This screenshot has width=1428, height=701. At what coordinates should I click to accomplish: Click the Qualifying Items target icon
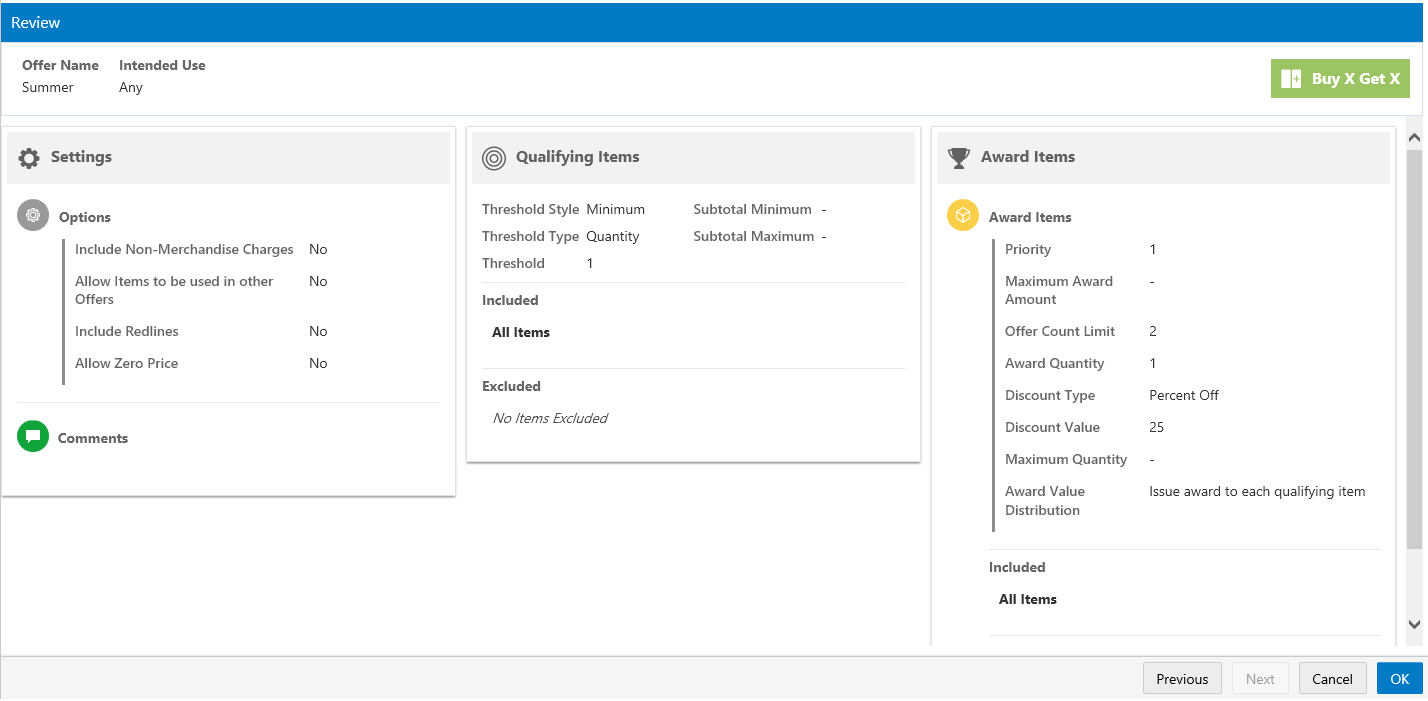click(x=494, y=158)
